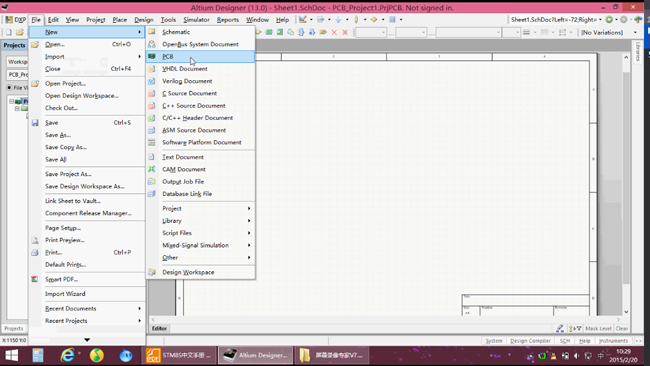Collapse the top project tree node

click(x=12, y=101)
